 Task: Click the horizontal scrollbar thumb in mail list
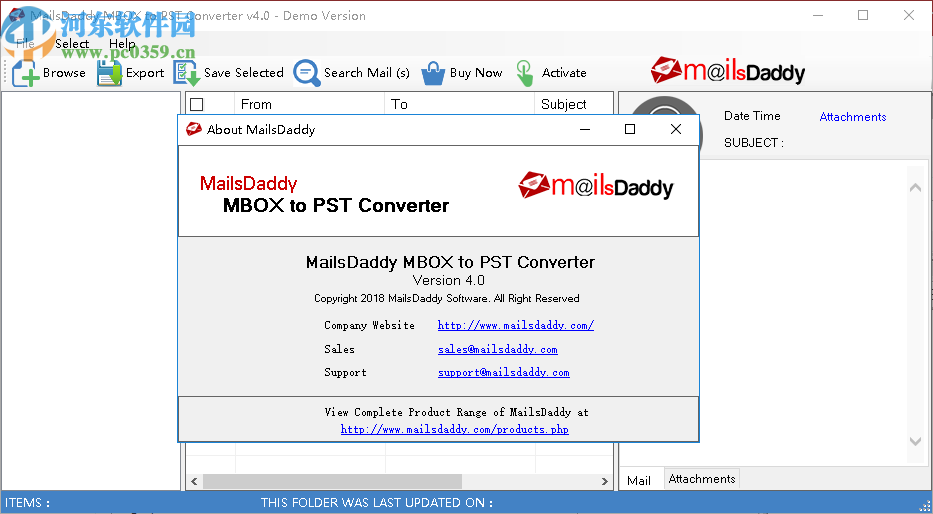coord(333,481)
